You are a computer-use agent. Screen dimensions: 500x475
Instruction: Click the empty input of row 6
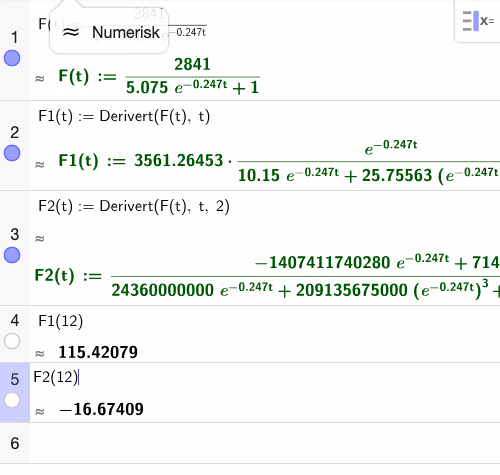click(x=265, y=443)
